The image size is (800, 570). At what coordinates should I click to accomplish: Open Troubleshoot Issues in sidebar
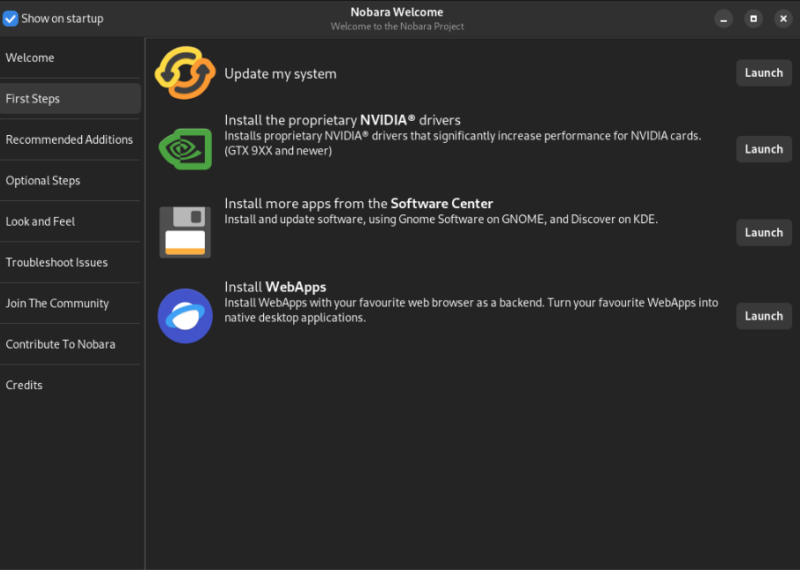(70, 262)
